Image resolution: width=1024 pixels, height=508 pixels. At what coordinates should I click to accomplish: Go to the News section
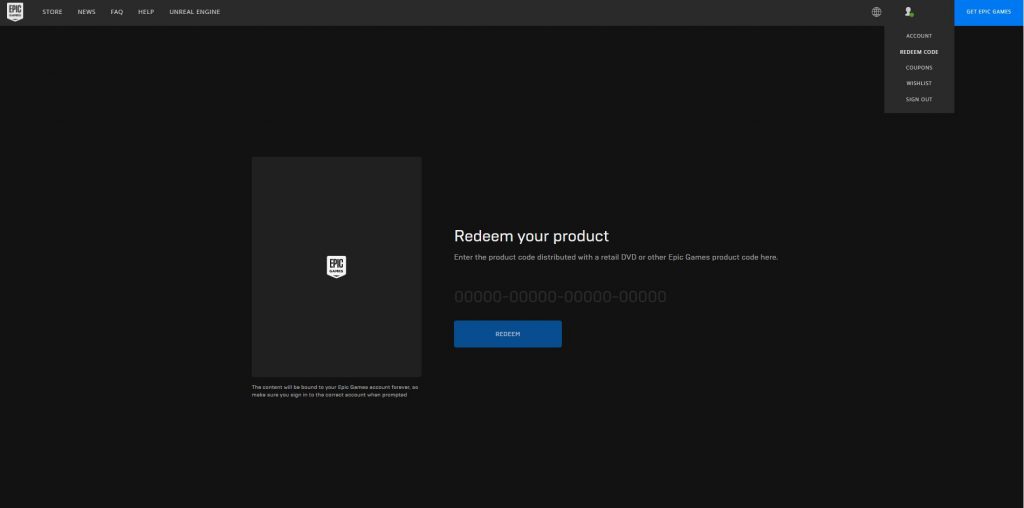[86, 12]
